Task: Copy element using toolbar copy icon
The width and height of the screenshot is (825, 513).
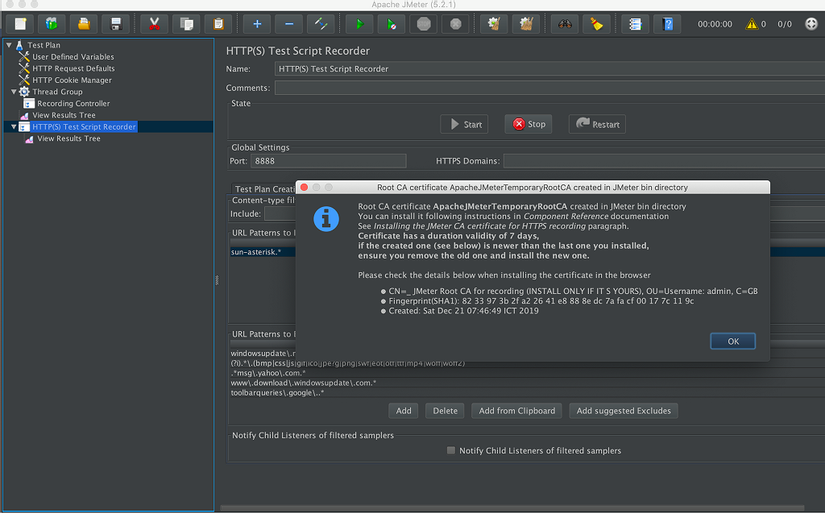Action: point(186,24)
